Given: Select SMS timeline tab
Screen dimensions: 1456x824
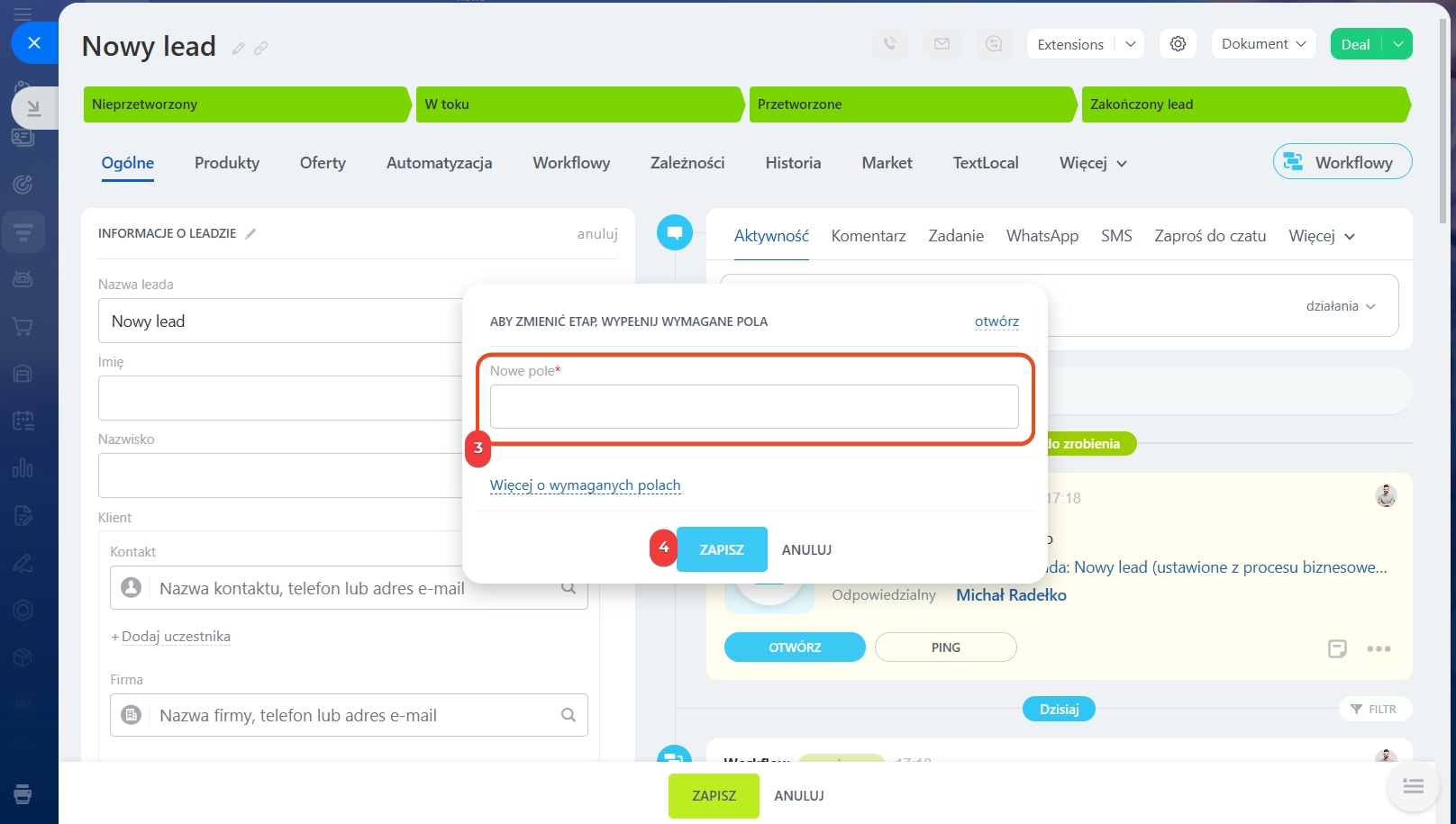Looking at the screenshot, I should (1116, 236).
